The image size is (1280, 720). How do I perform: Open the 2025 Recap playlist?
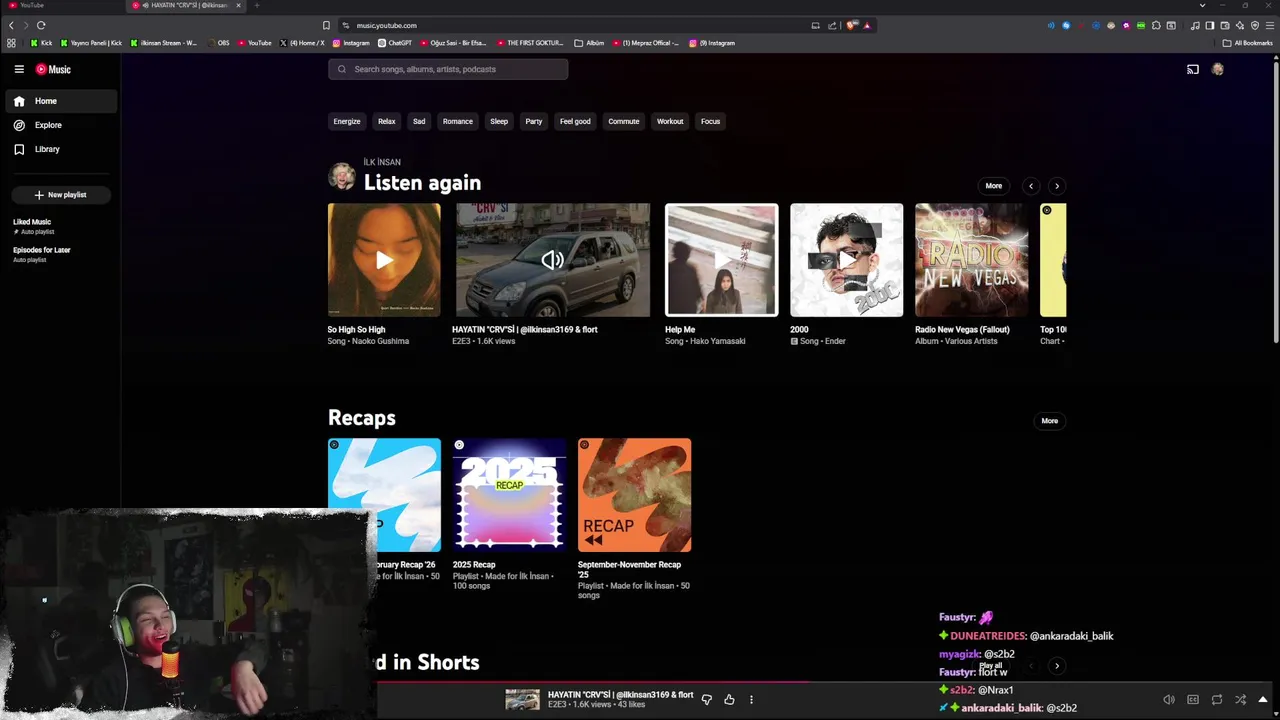tap(509, 495)
